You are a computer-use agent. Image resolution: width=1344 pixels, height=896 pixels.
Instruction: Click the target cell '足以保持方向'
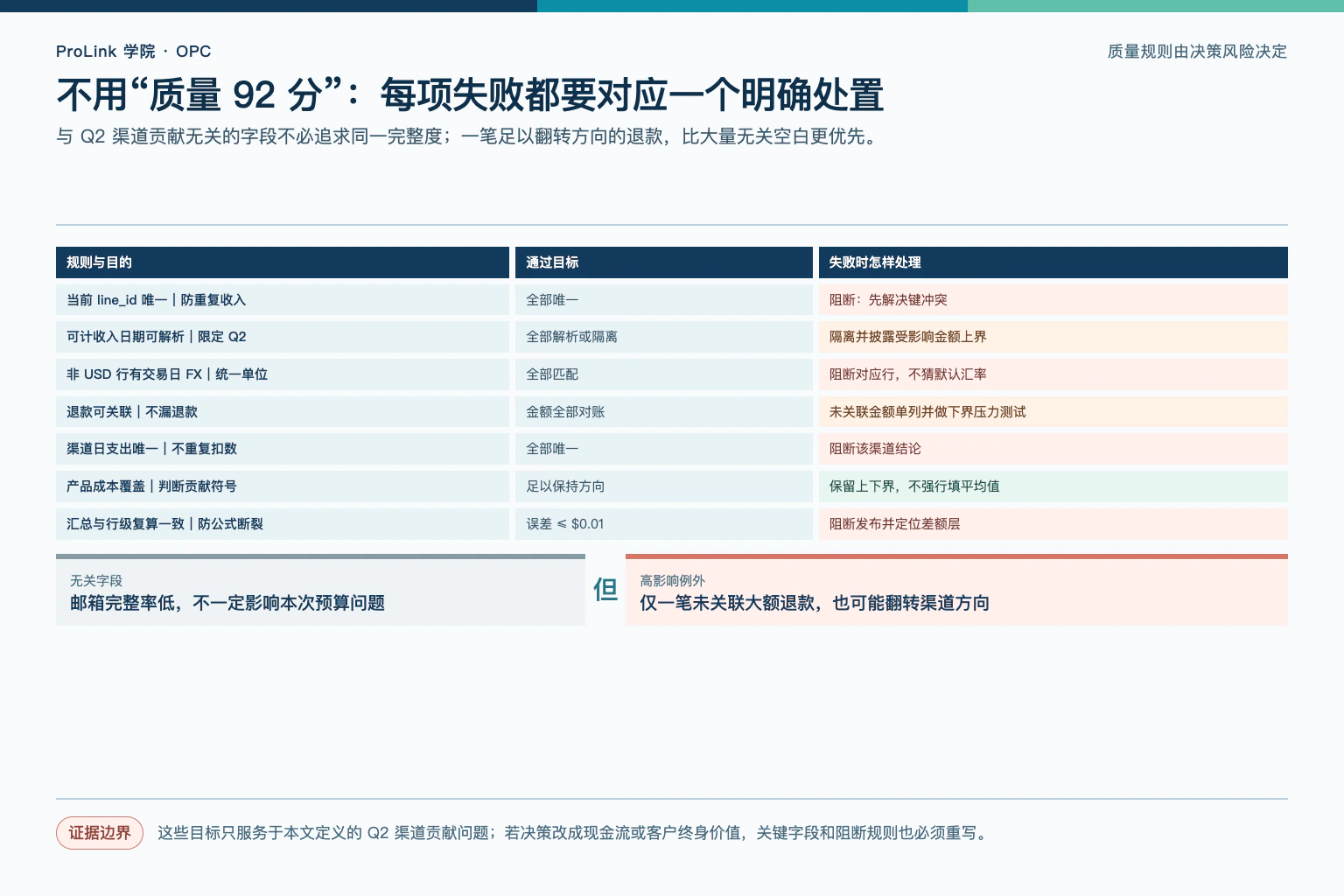tap(664, 486)
